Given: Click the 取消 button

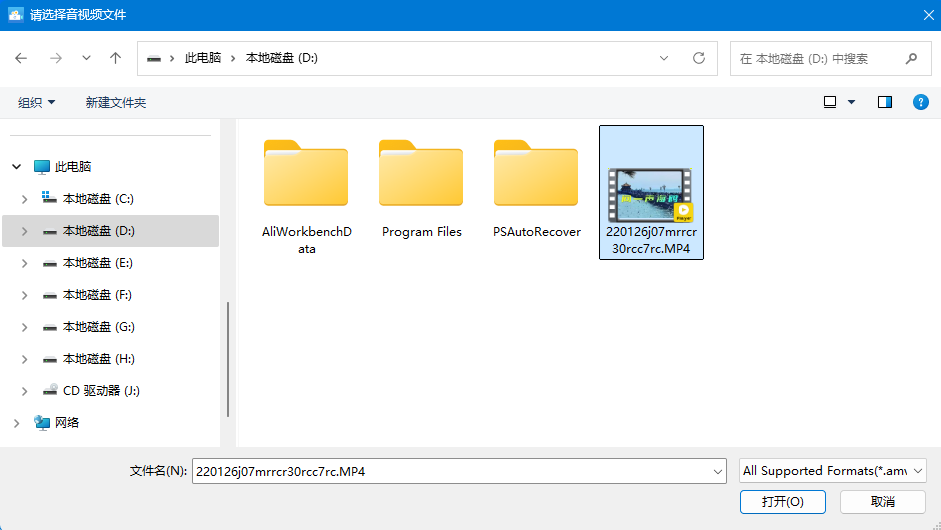Looking at the screenshot, I should 882,501.
